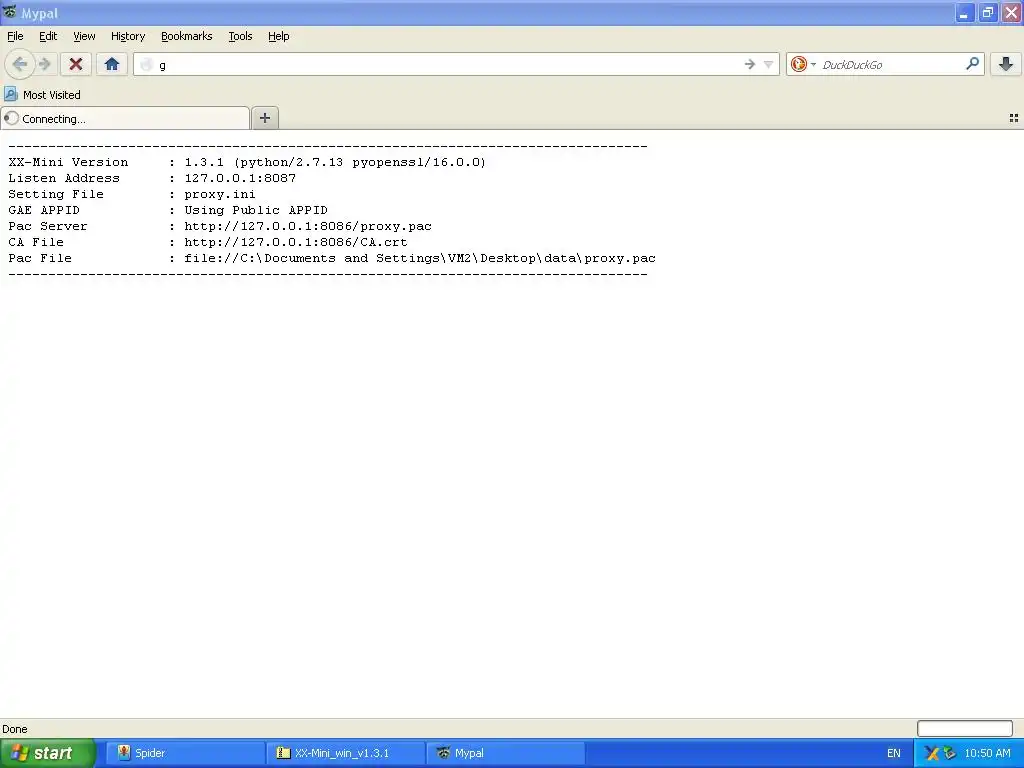Click the XX-Mini Version label
Image resolution: width=1024 pixels, height=768 pixels.
69,162
